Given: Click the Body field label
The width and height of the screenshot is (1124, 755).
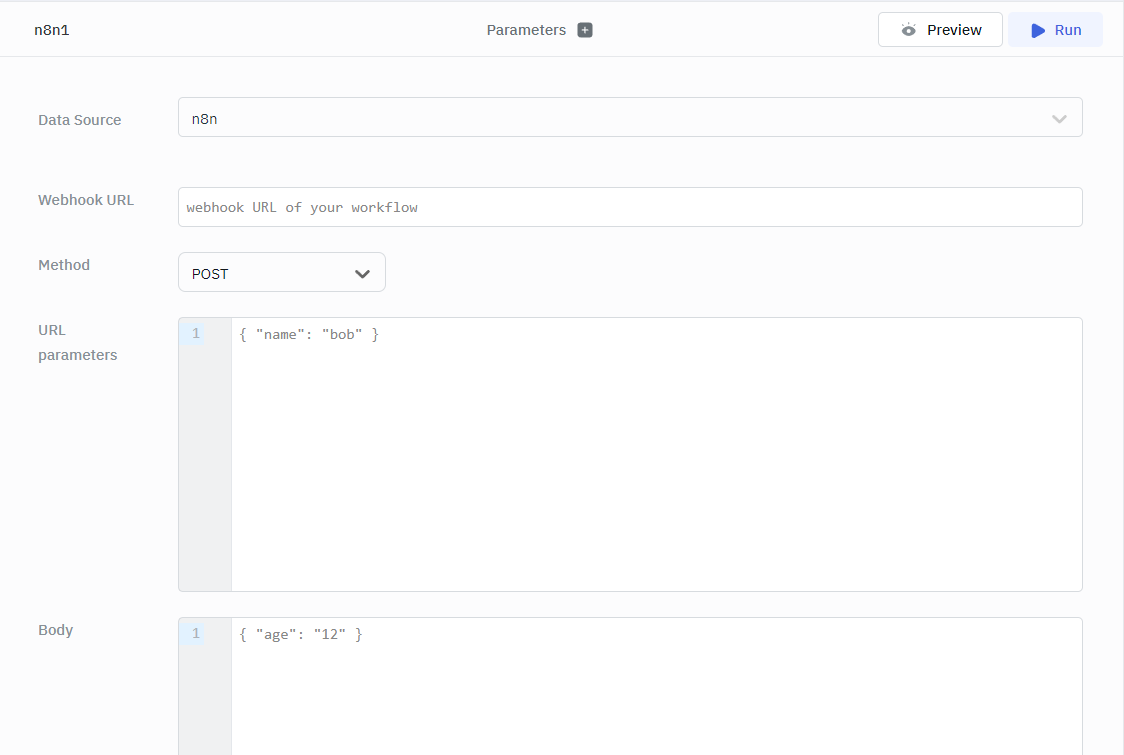Looking at the screenshot, I should tap(56, 630).
